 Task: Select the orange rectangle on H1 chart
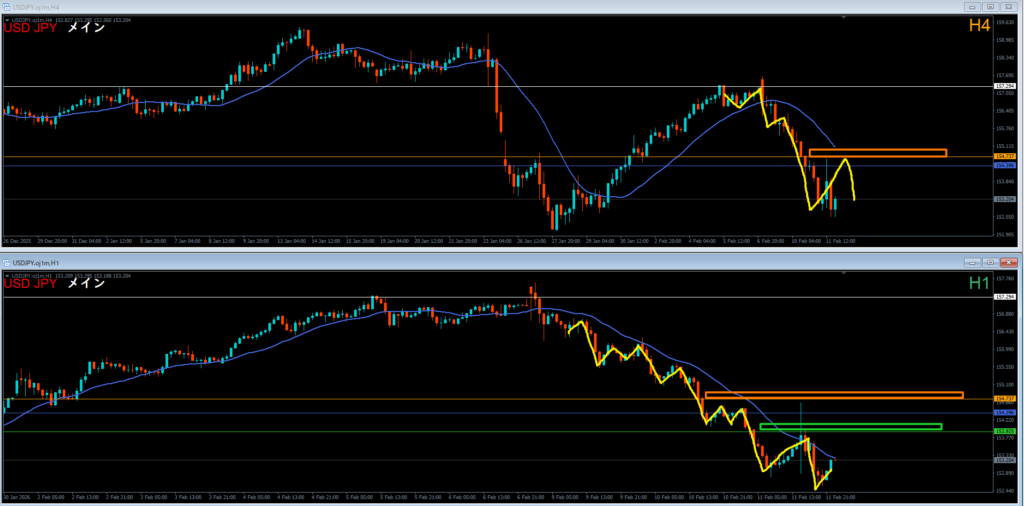833,395
